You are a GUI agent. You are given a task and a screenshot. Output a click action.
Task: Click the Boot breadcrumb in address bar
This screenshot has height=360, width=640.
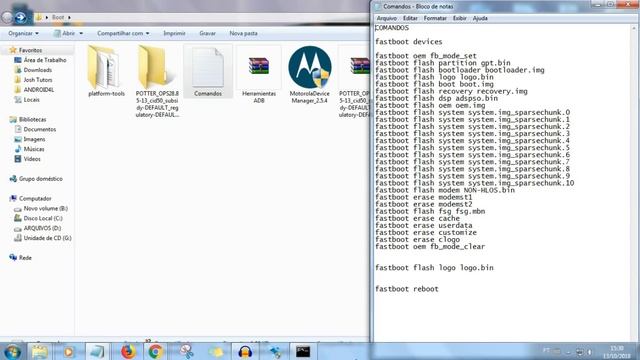[x=58, y=17]
